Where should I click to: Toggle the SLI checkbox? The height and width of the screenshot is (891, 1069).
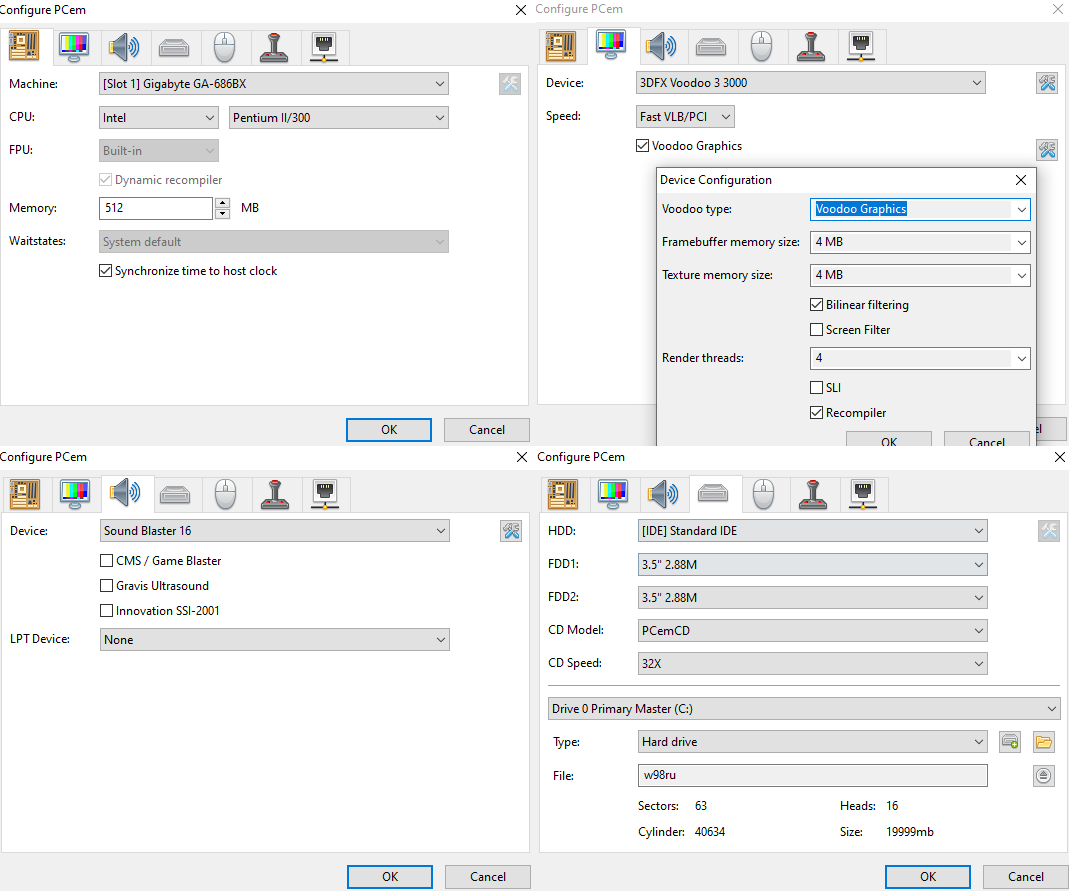coord(816,388)
